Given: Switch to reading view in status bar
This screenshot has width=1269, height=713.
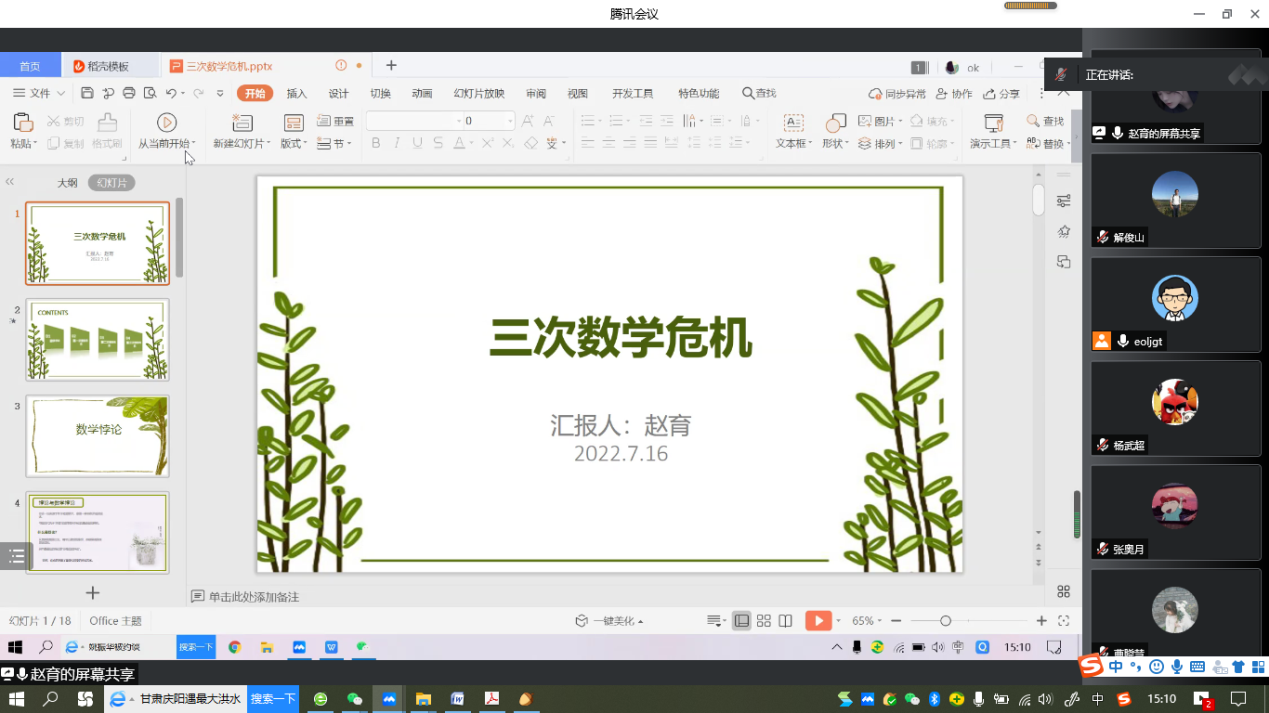Looking at the screenshot, I should [x=786, y=621].
